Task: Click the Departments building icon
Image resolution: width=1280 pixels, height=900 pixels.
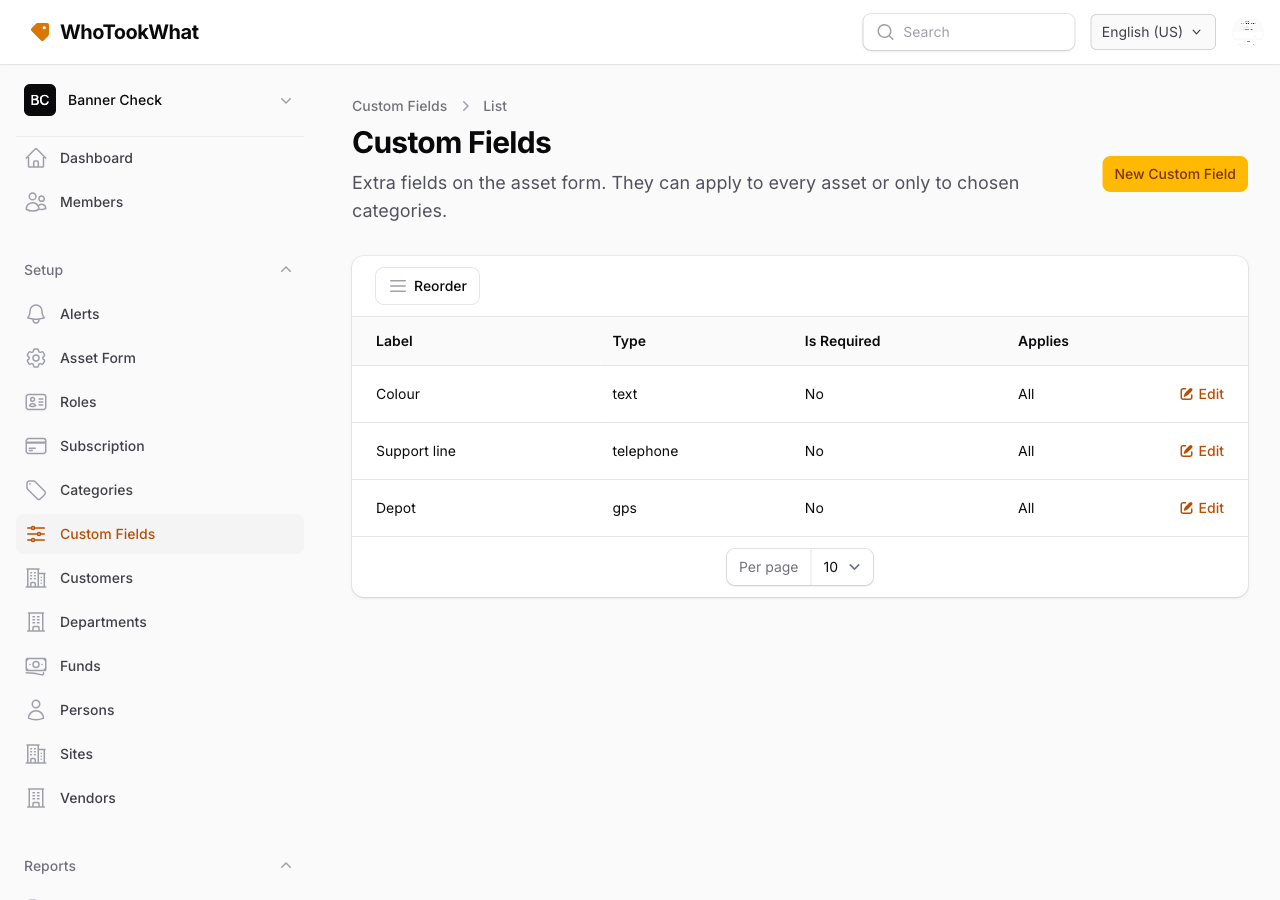Action: point(36,622)
